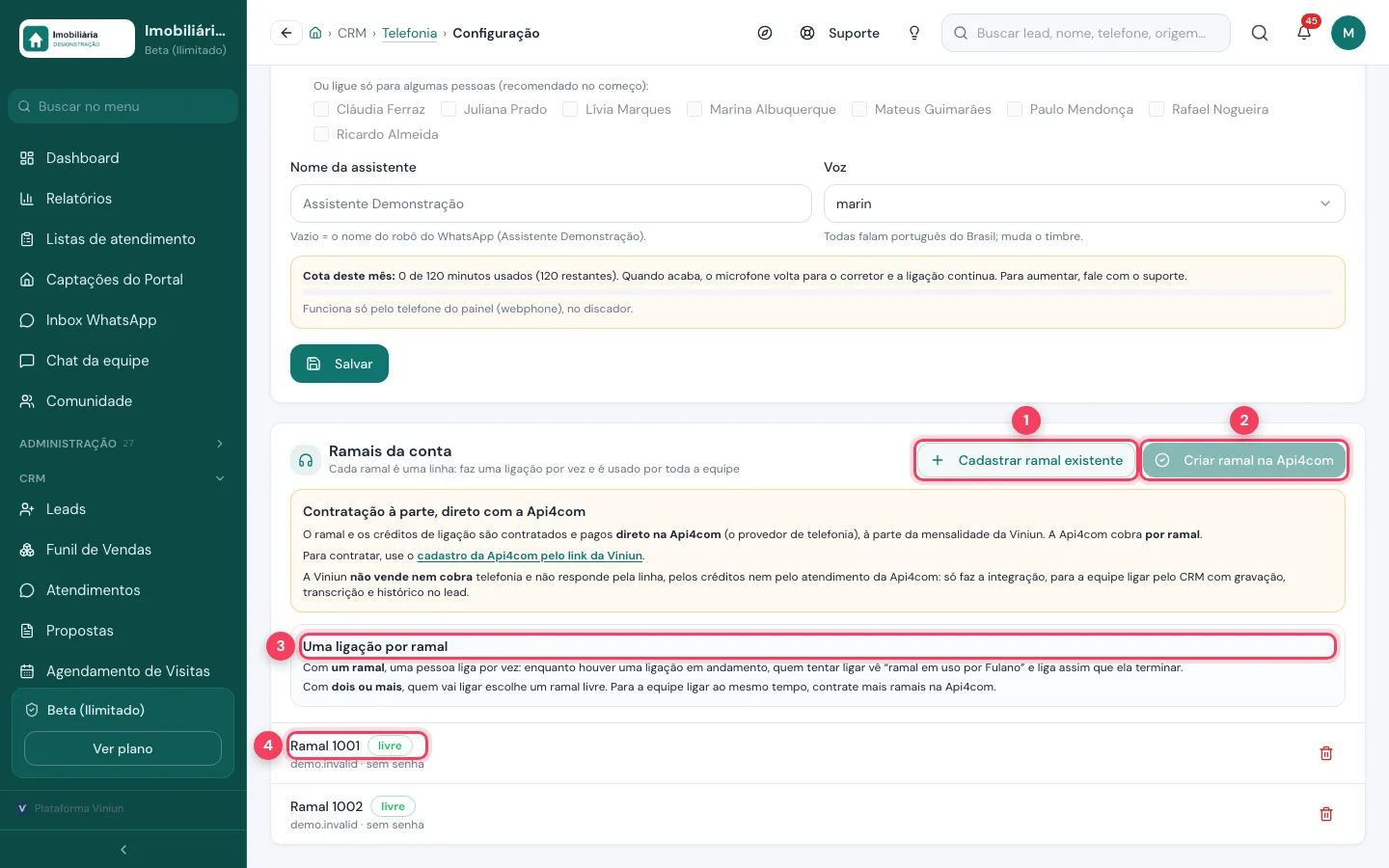
Task: Click the Ver plano button
Action: point(123,748)
